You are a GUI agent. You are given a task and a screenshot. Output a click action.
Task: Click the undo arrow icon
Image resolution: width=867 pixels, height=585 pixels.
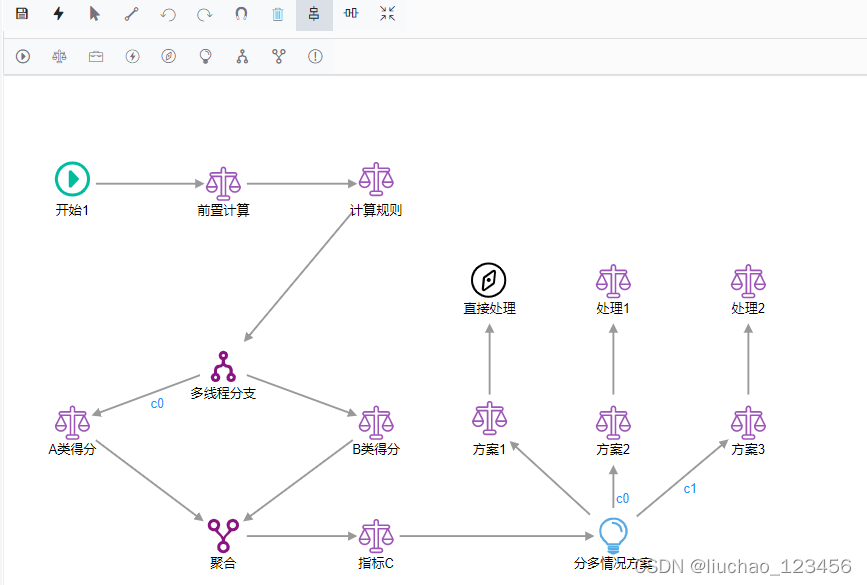(x=168, y=14)
